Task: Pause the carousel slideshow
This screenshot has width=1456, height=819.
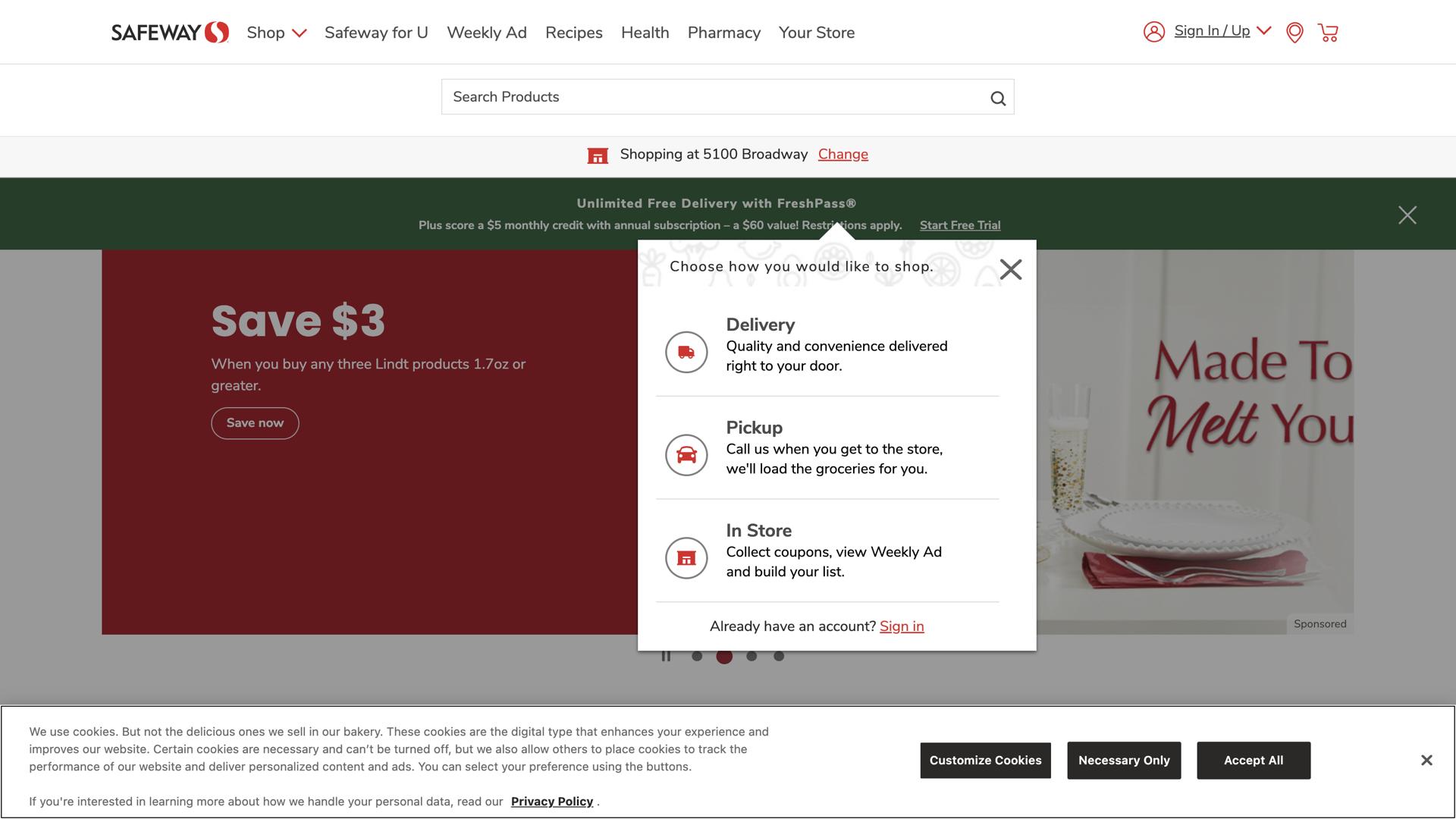Action: click(666, 657)
